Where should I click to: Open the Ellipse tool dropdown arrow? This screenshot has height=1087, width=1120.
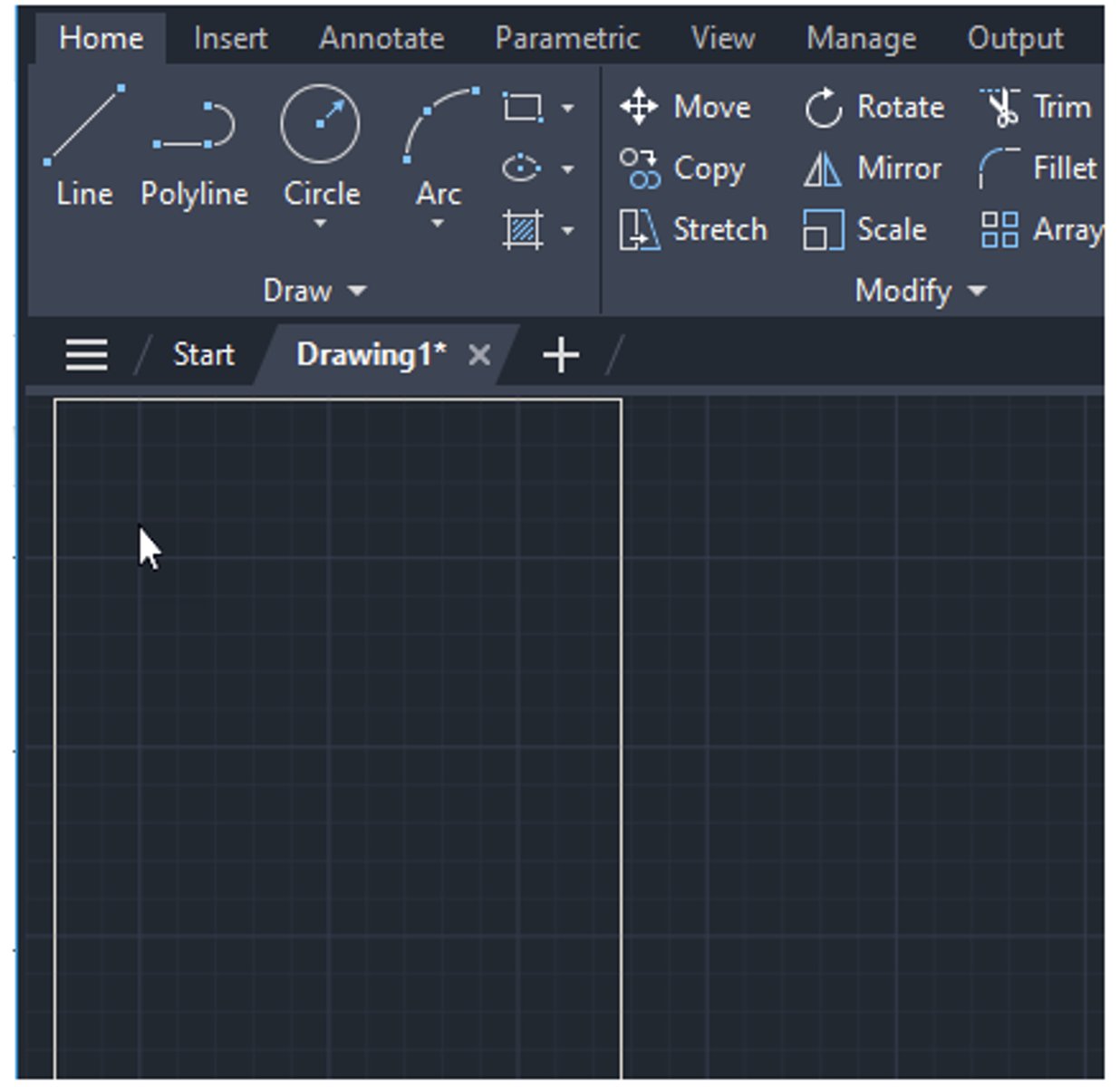(x=567, y=169)
